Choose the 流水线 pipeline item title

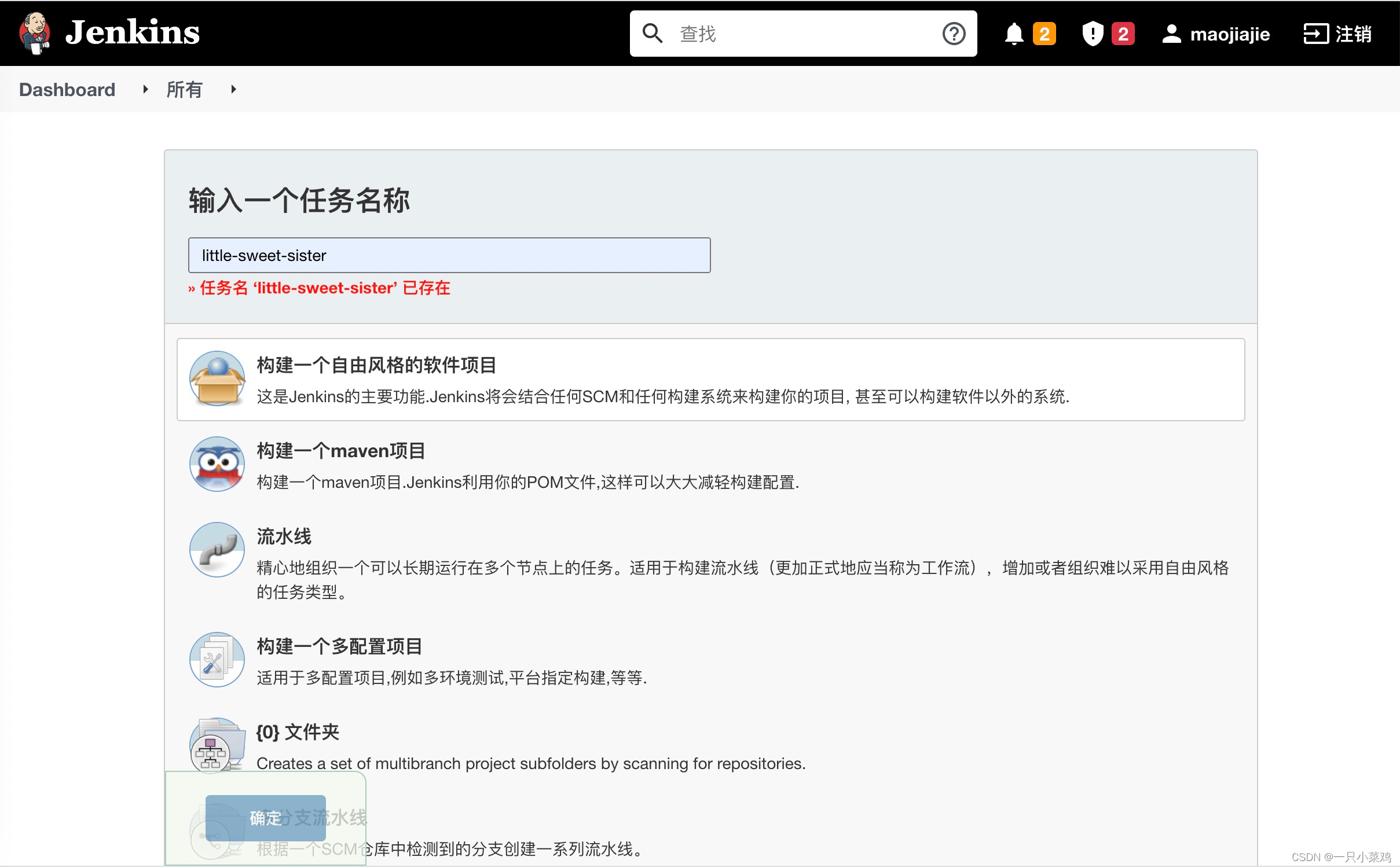pyautogui.click(x=284, y=536)
